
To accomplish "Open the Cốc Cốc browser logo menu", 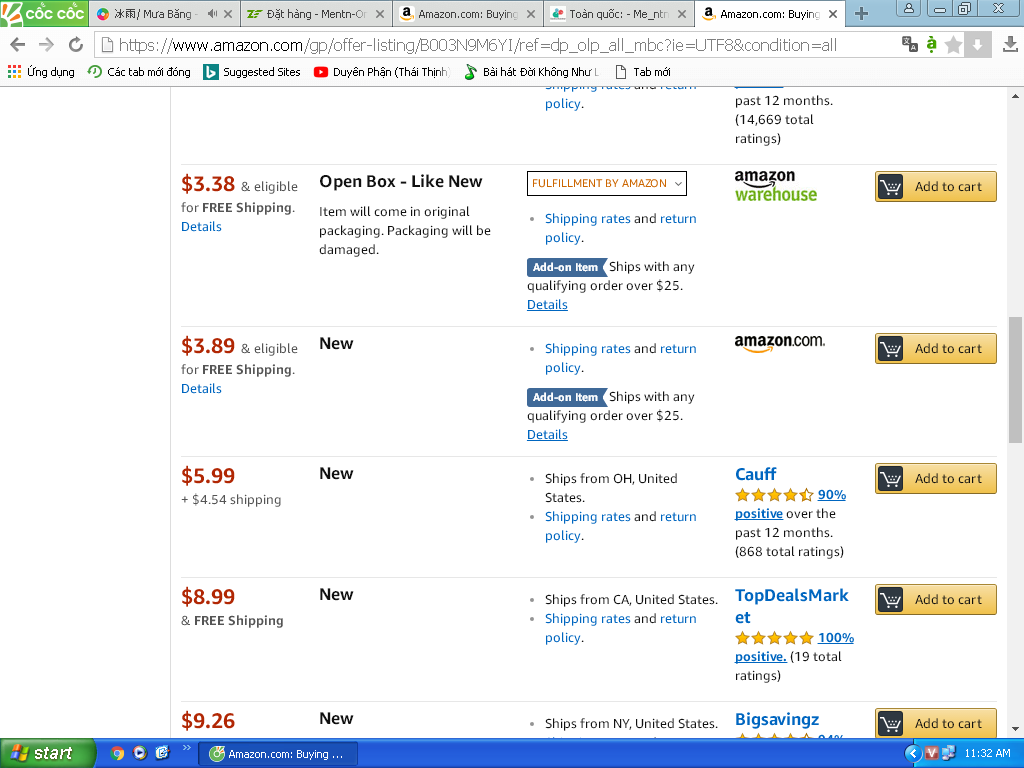I will tap(43, 13).
